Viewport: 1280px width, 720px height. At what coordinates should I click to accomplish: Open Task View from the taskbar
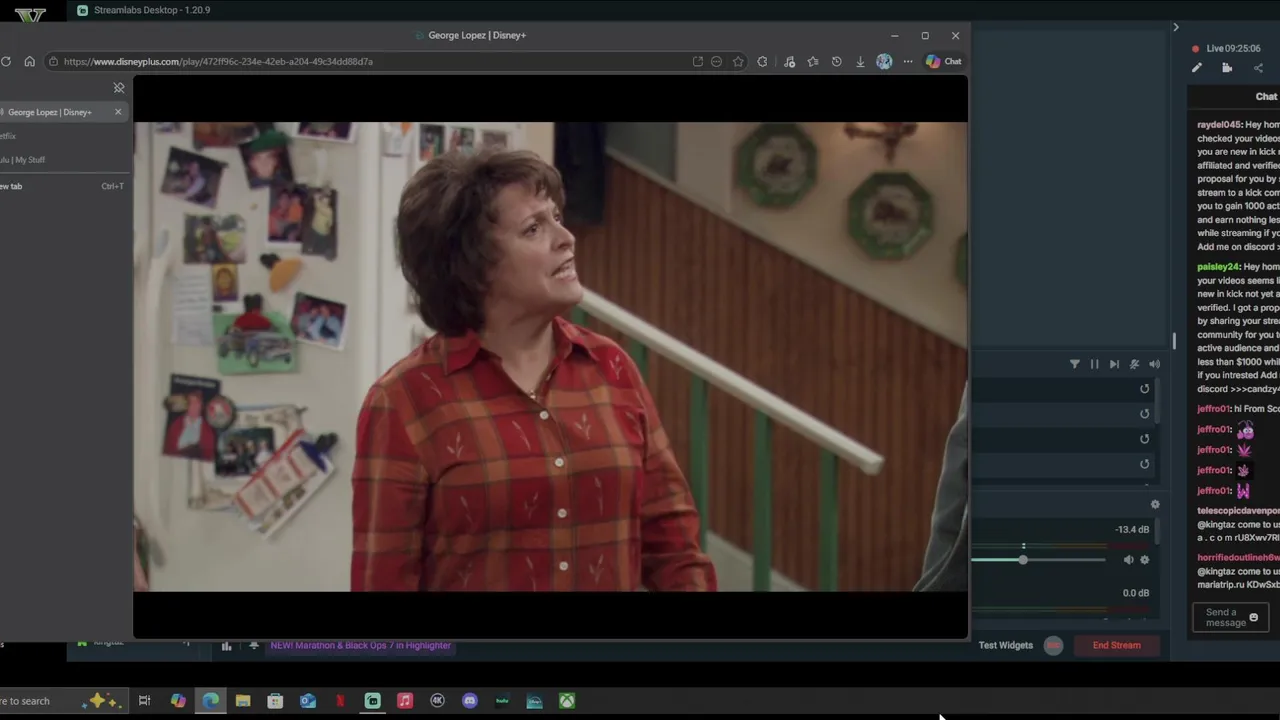144,701
